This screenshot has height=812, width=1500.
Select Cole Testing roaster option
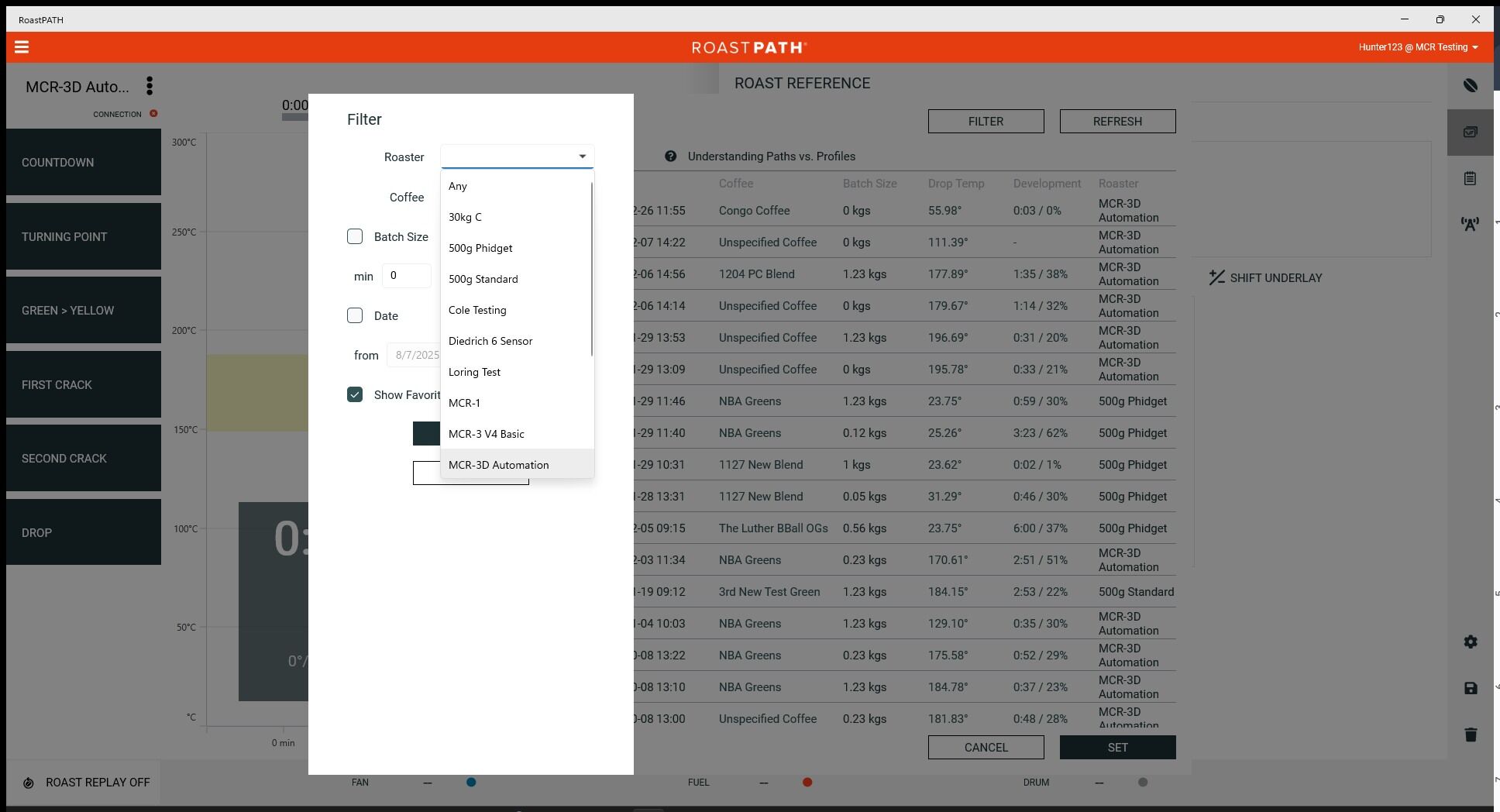517,310
